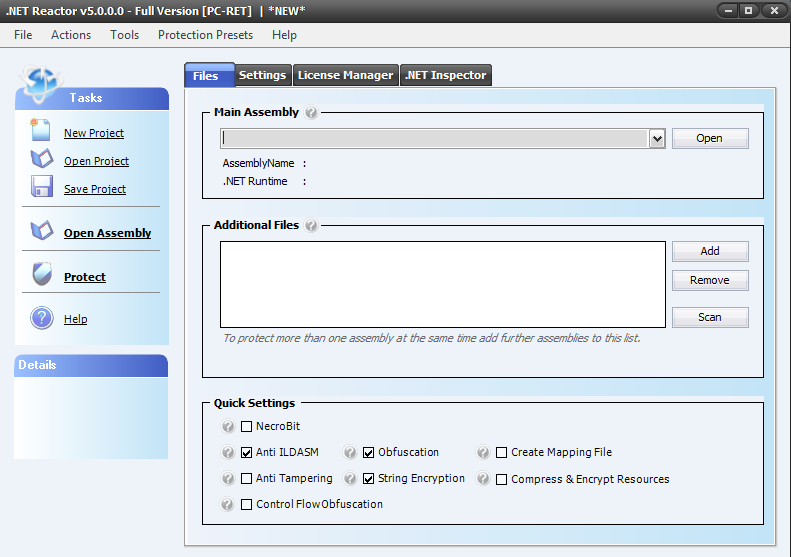This screenshot has width=791, height=557.
Task: Click help icon next to String Encryption
Action: (x=350, y=478)
